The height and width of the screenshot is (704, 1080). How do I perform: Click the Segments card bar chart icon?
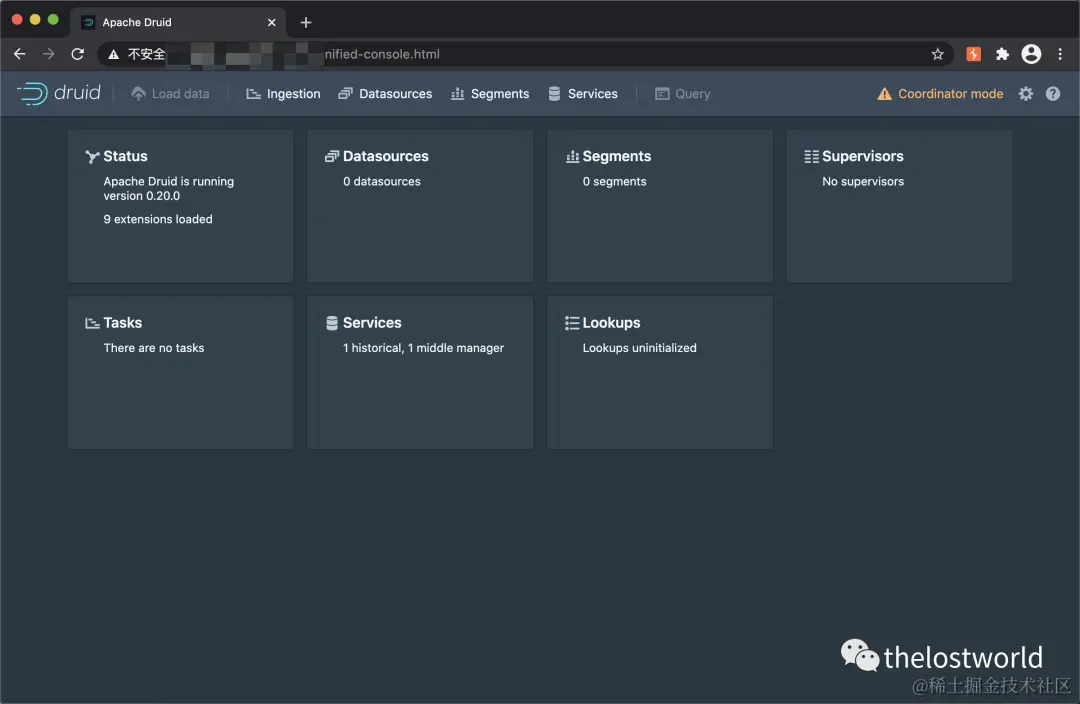point(572,156)
